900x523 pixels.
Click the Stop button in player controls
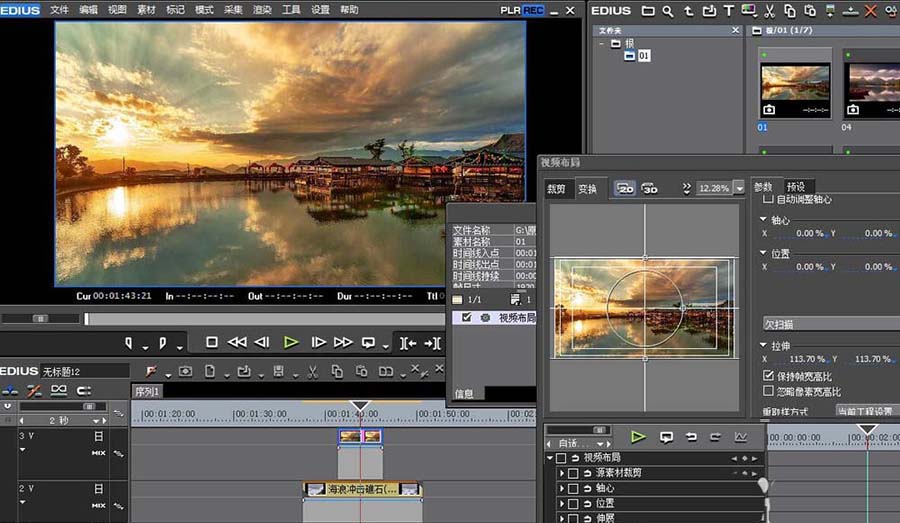point(212,342)
